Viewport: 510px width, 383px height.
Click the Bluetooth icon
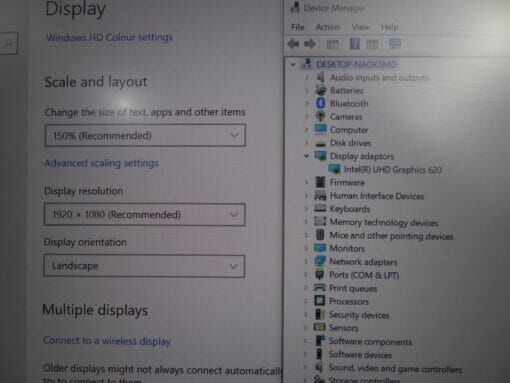320,103
